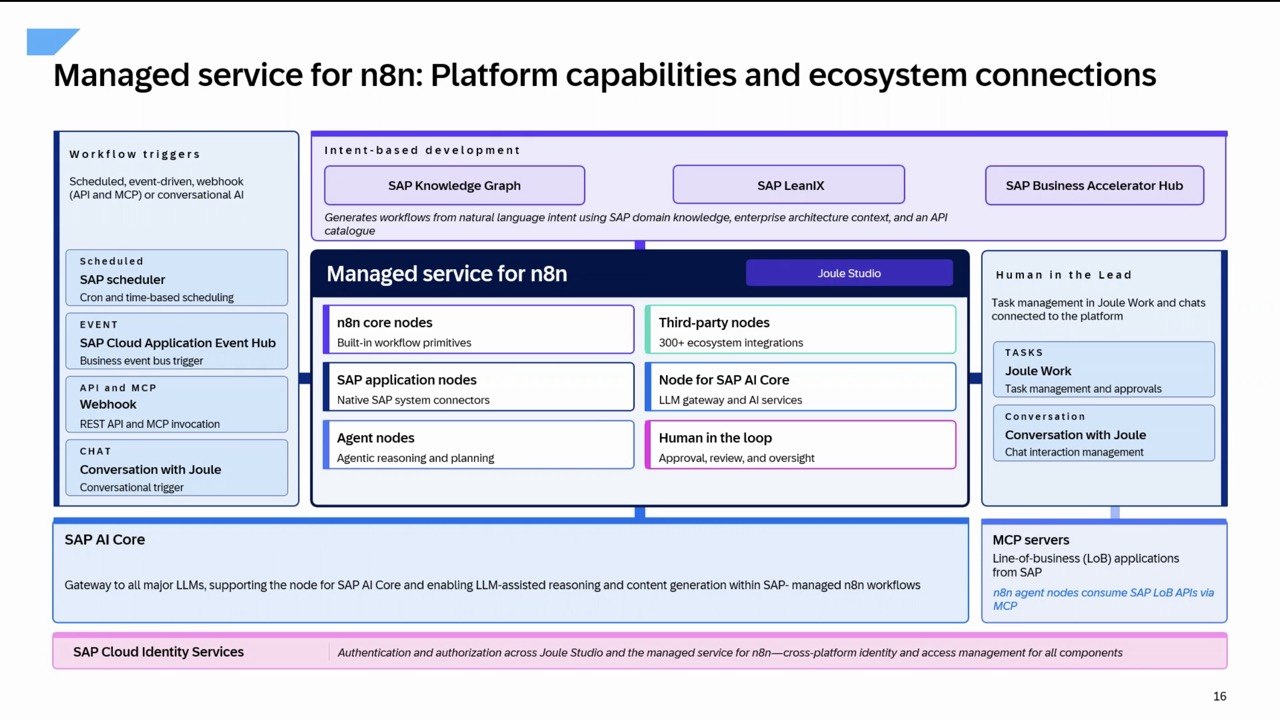Select the "Authentication and authorization across Joule Studio" text
The height and width of the screenshot is (720, 1280).
pos(730,653)
